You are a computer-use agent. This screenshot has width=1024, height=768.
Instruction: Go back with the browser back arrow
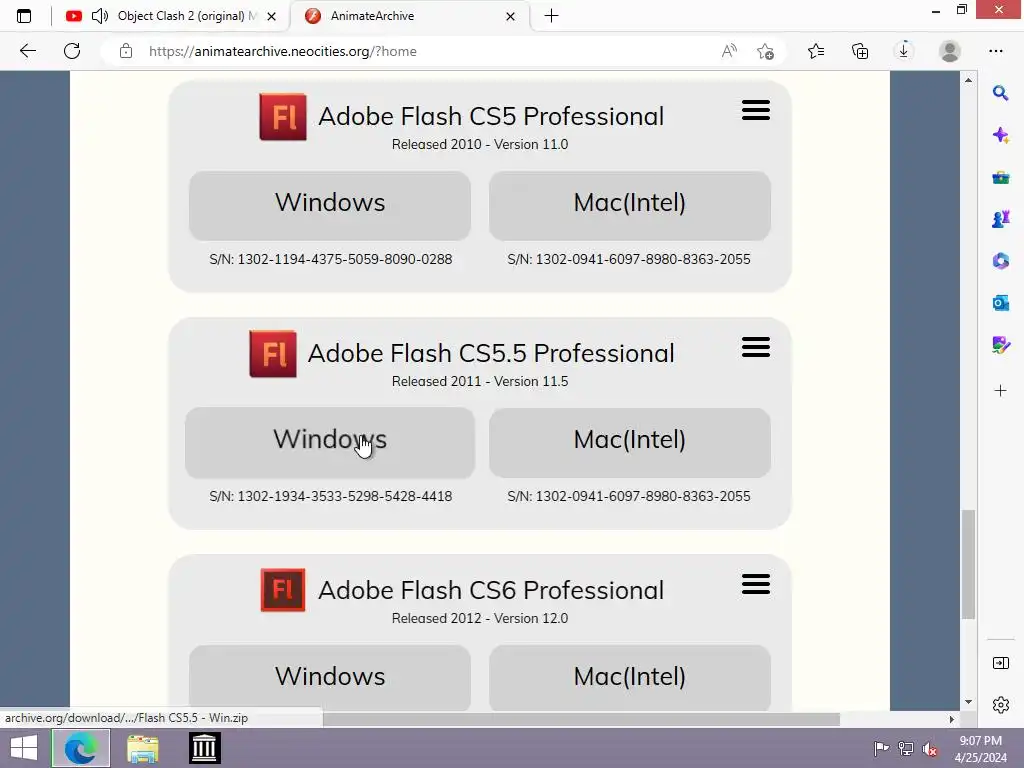coord(27,51)
